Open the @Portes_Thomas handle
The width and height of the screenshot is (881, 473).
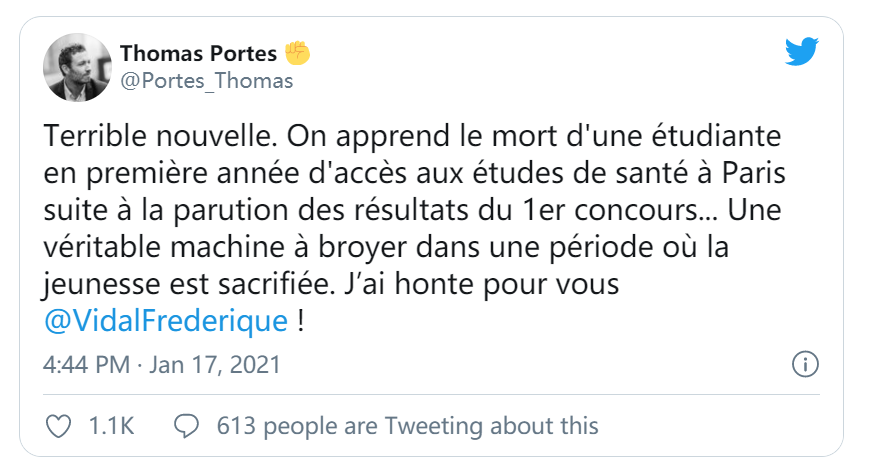207,82
